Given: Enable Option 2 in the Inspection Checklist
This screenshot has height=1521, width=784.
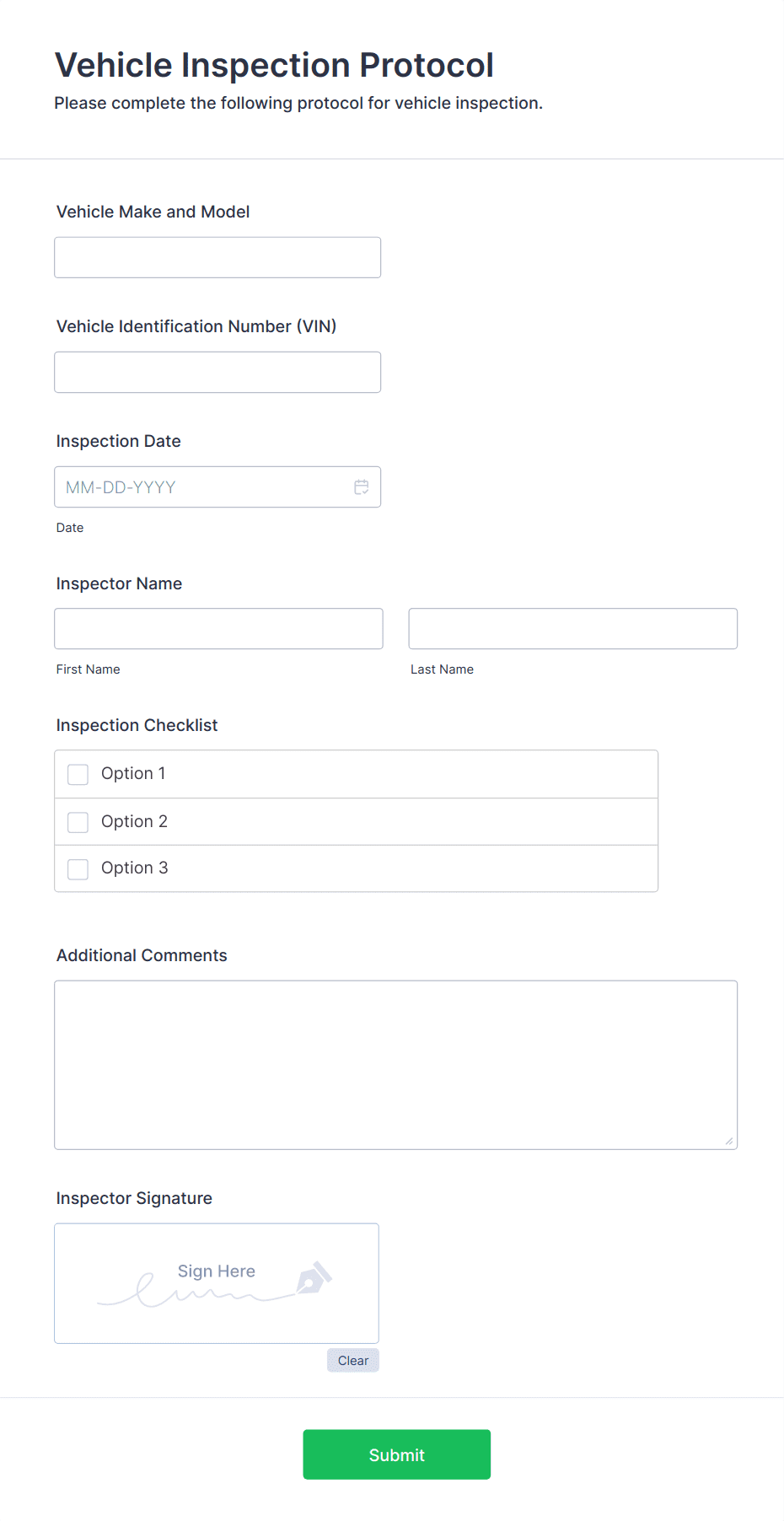Looking at the screenshot, I should [x=78, y=821].
